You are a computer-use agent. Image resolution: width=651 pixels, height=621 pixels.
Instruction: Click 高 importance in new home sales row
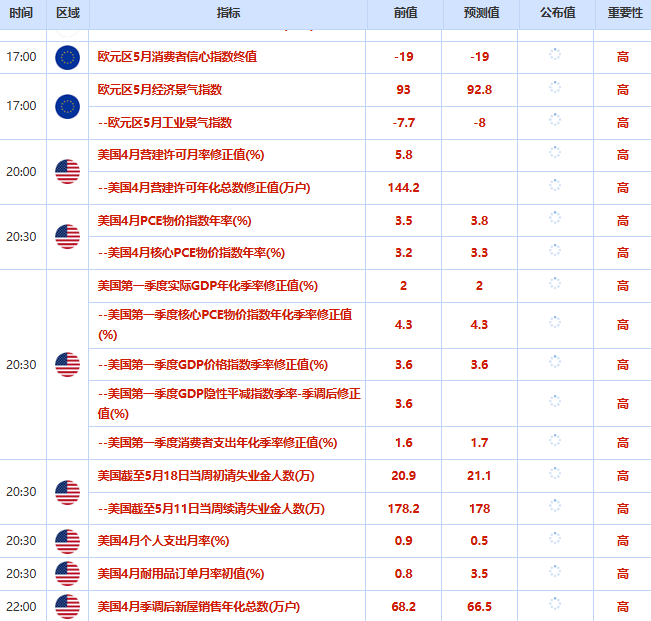622,607
